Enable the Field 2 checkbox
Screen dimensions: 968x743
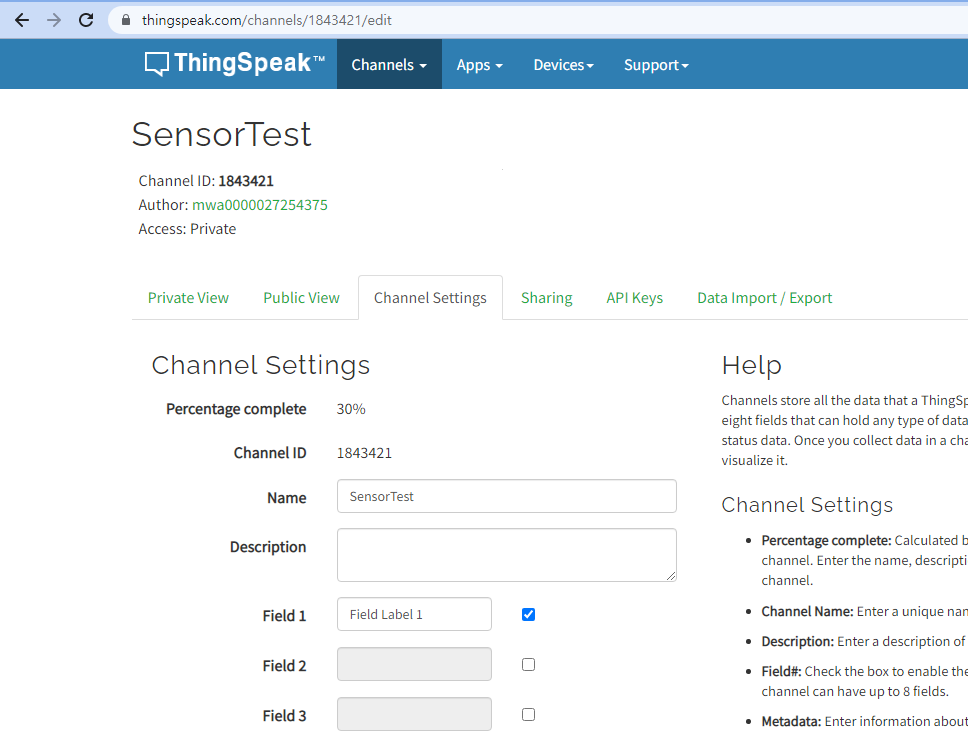pyautogui.click(x=528, y=665)
